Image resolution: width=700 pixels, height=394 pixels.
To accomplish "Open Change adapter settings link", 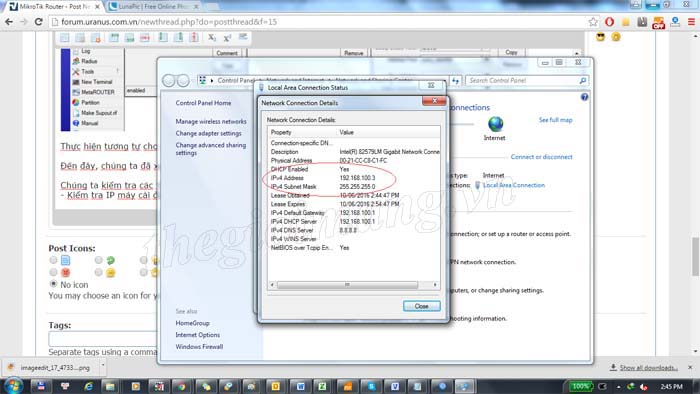I will [208, 133].
